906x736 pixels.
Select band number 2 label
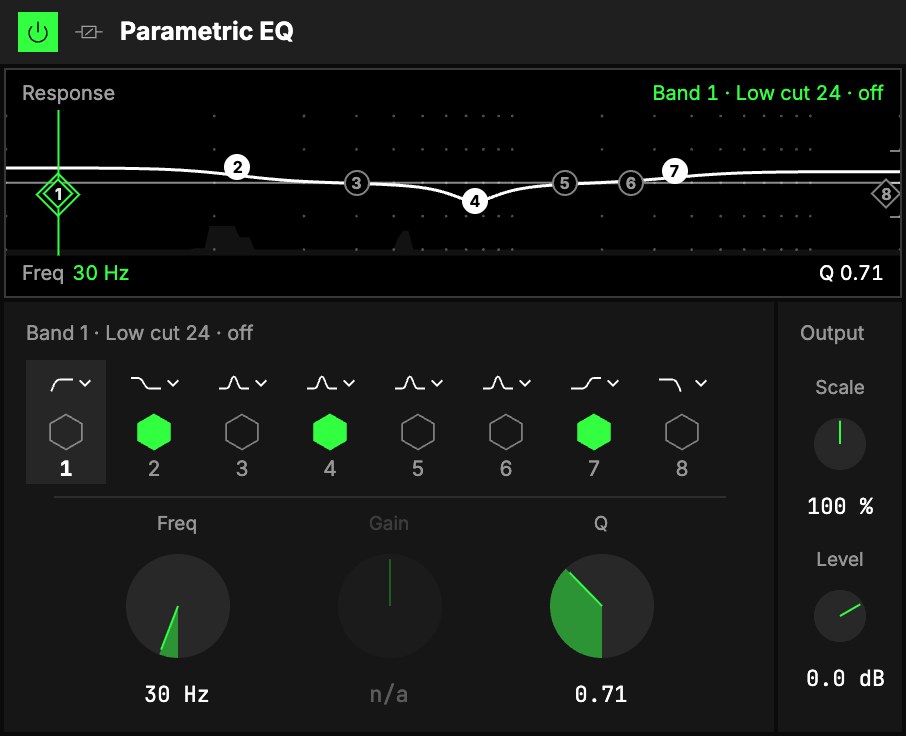(x=154, y=469)
